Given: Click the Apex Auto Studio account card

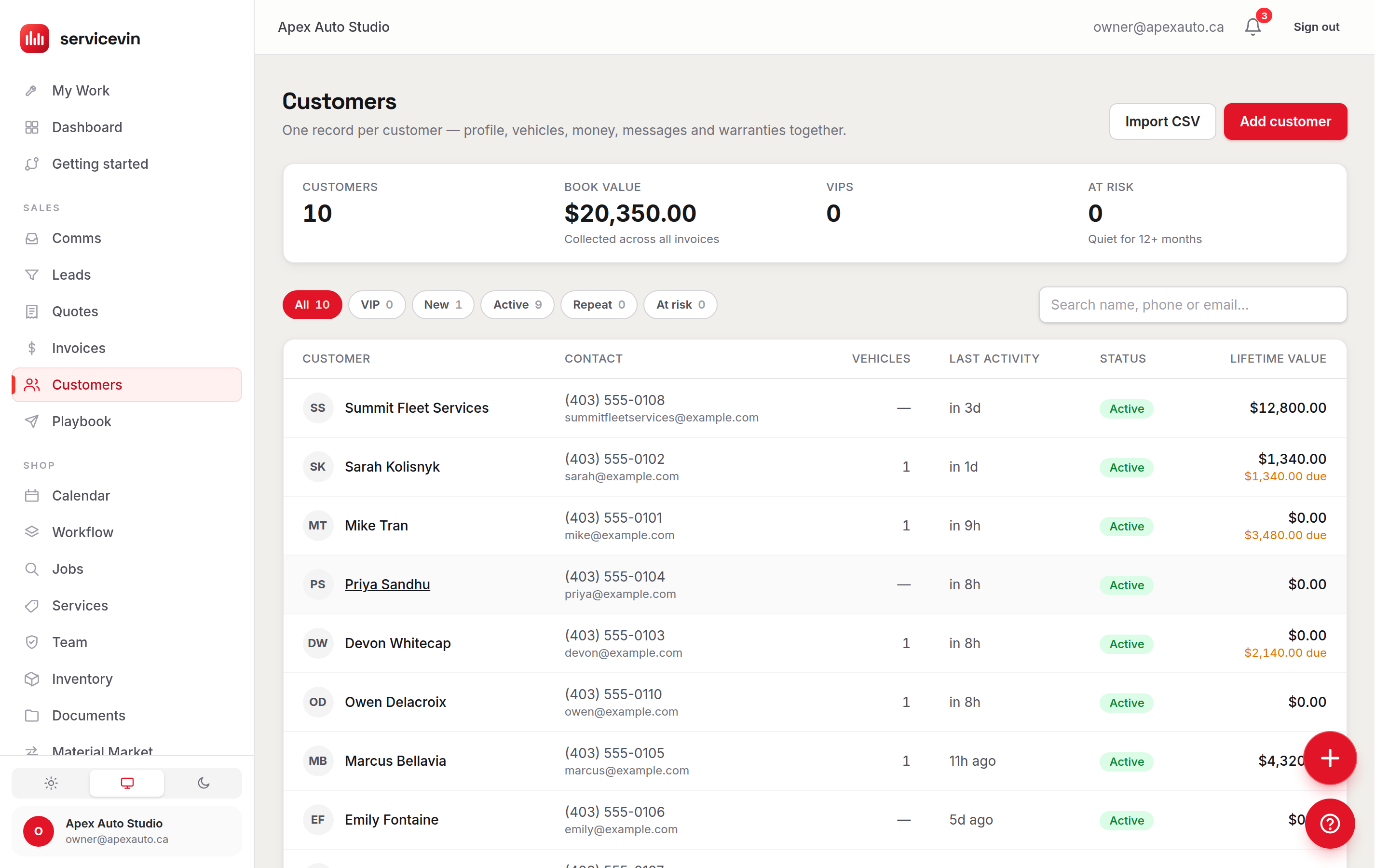Looking at the screenshot, I should click(127, 831).
